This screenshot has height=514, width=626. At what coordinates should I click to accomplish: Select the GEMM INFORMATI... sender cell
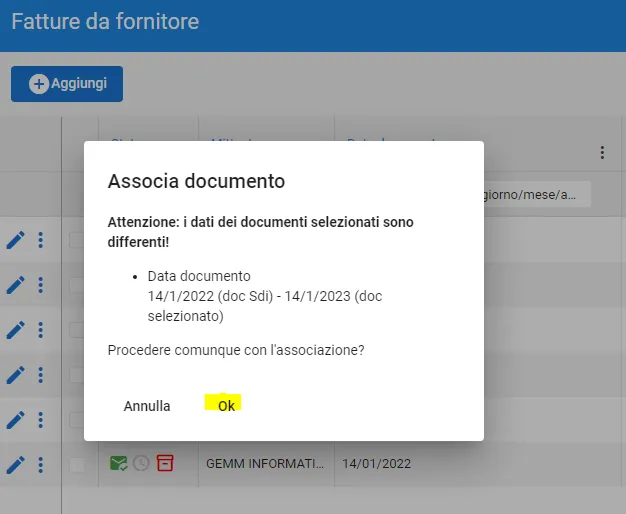265,464
